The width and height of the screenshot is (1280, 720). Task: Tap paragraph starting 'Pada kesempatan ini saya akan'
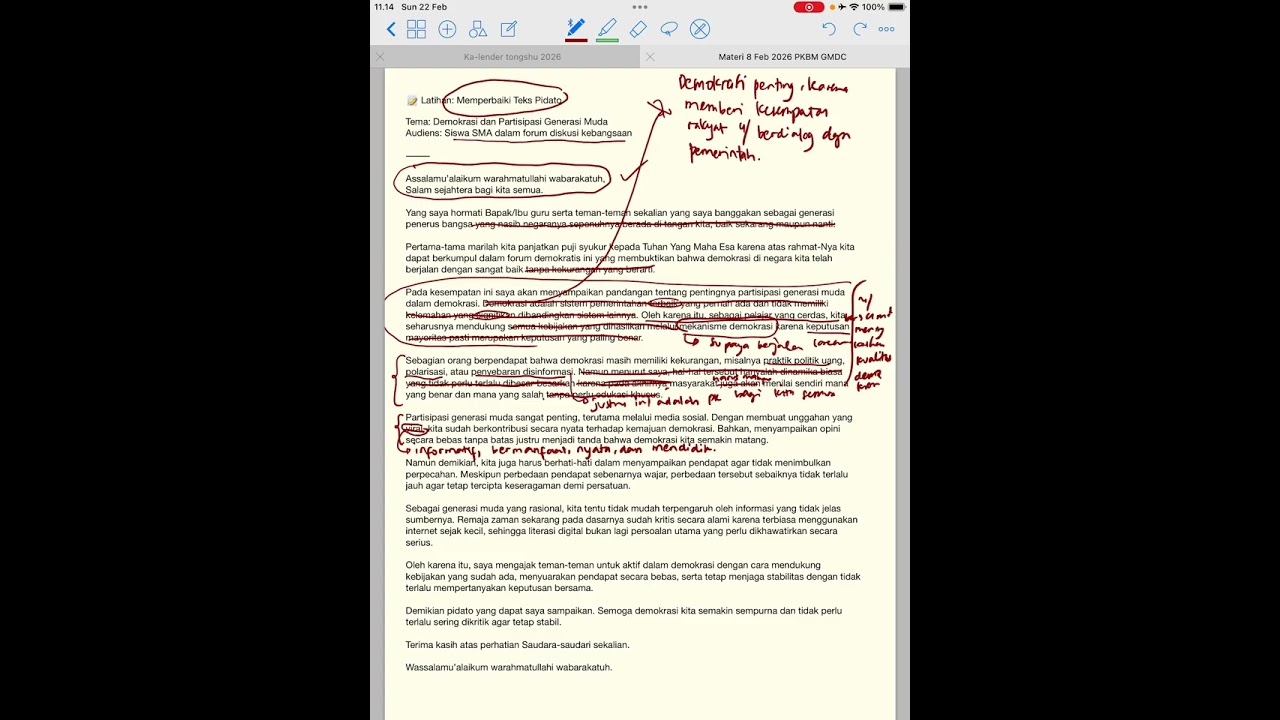[627, 315]
